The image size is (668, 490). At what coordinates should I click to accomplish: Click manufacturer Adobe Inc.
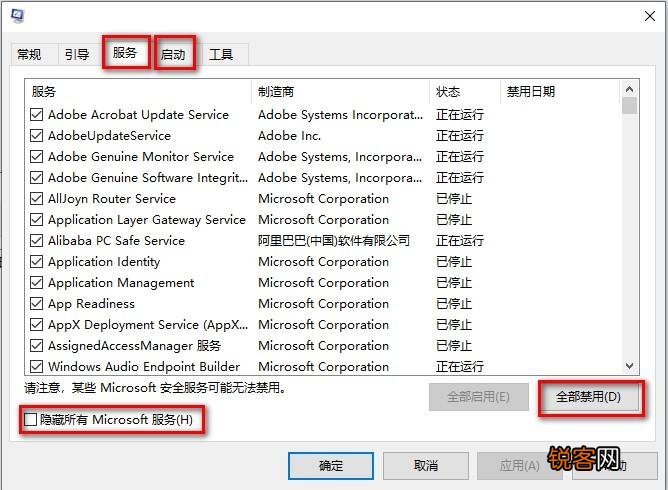(x=289, y=135)
